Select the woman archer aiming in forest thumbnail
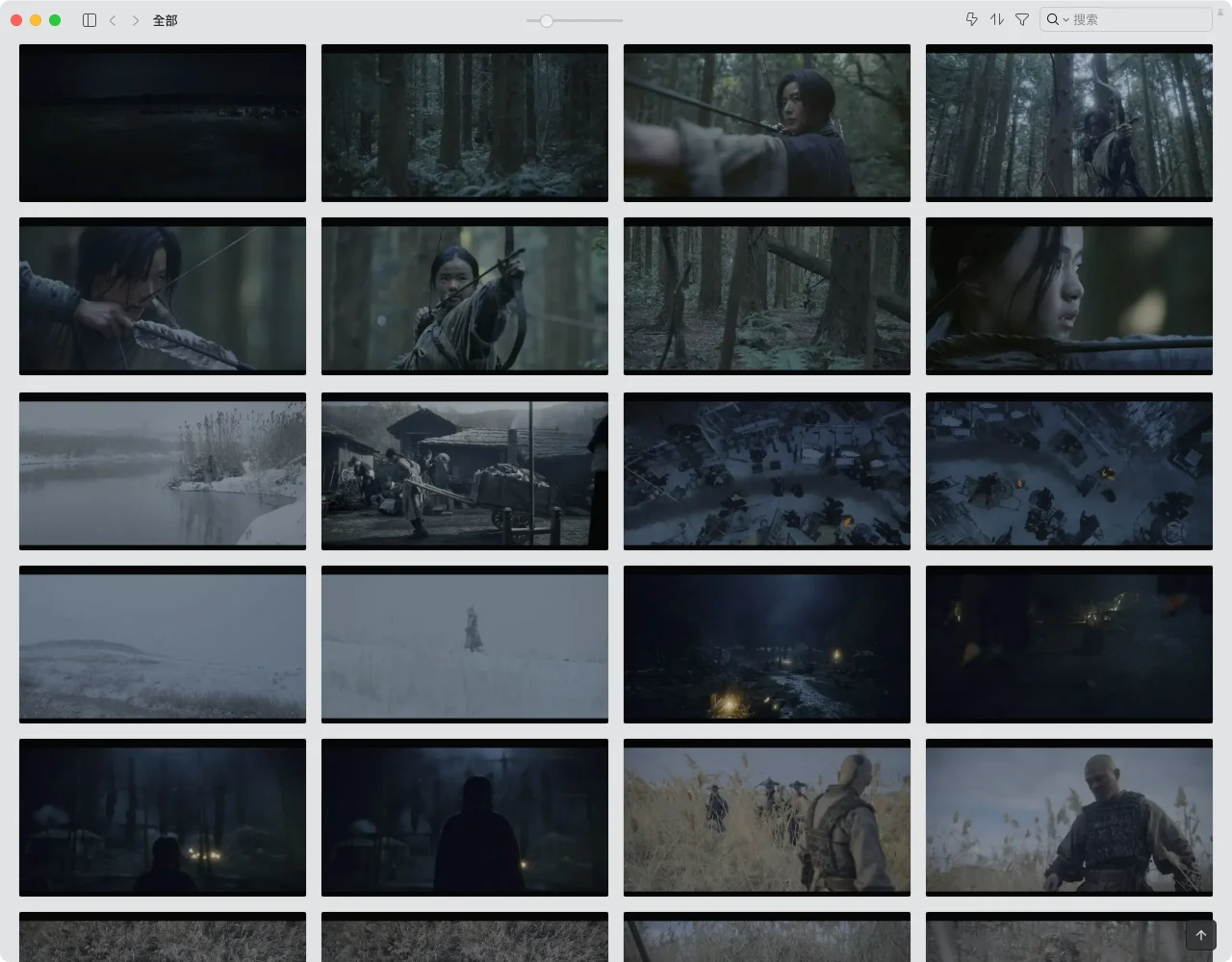1232x962 pixels. click(x=767, y=123)
